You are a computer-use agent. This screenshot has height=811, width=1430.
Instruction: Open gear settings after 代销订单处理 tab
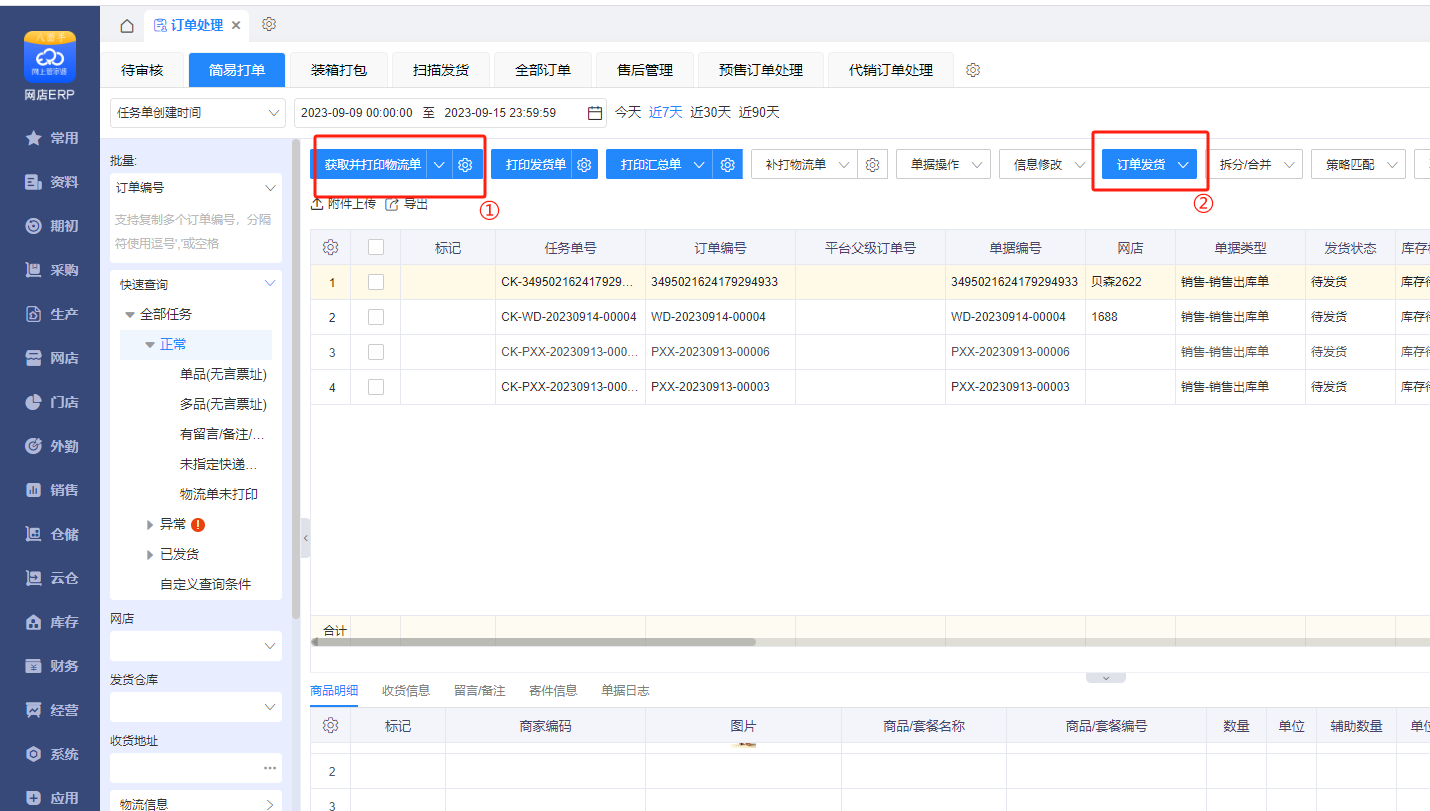[973, 70]
